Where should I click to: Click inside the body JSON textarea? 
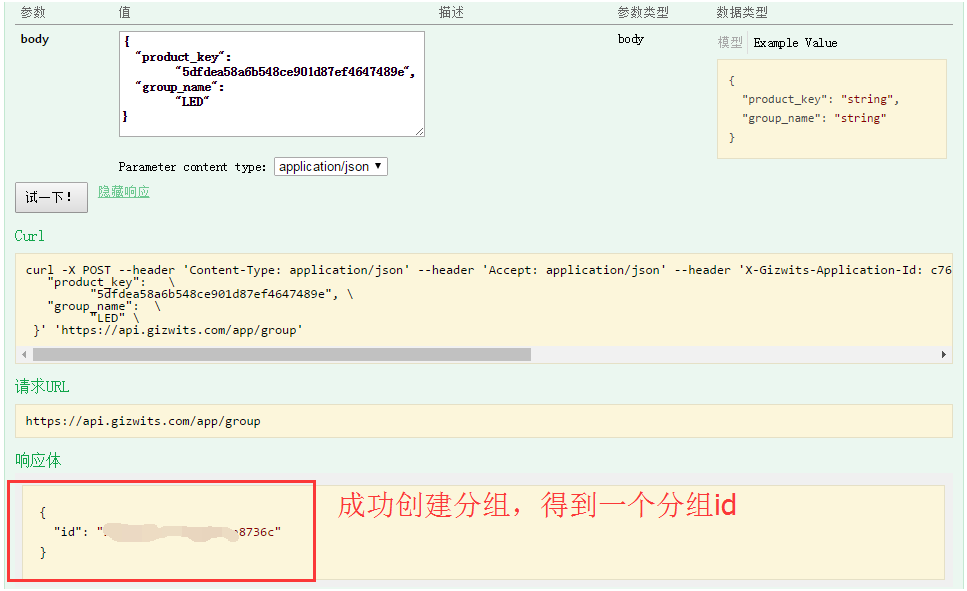pos(270,84)
